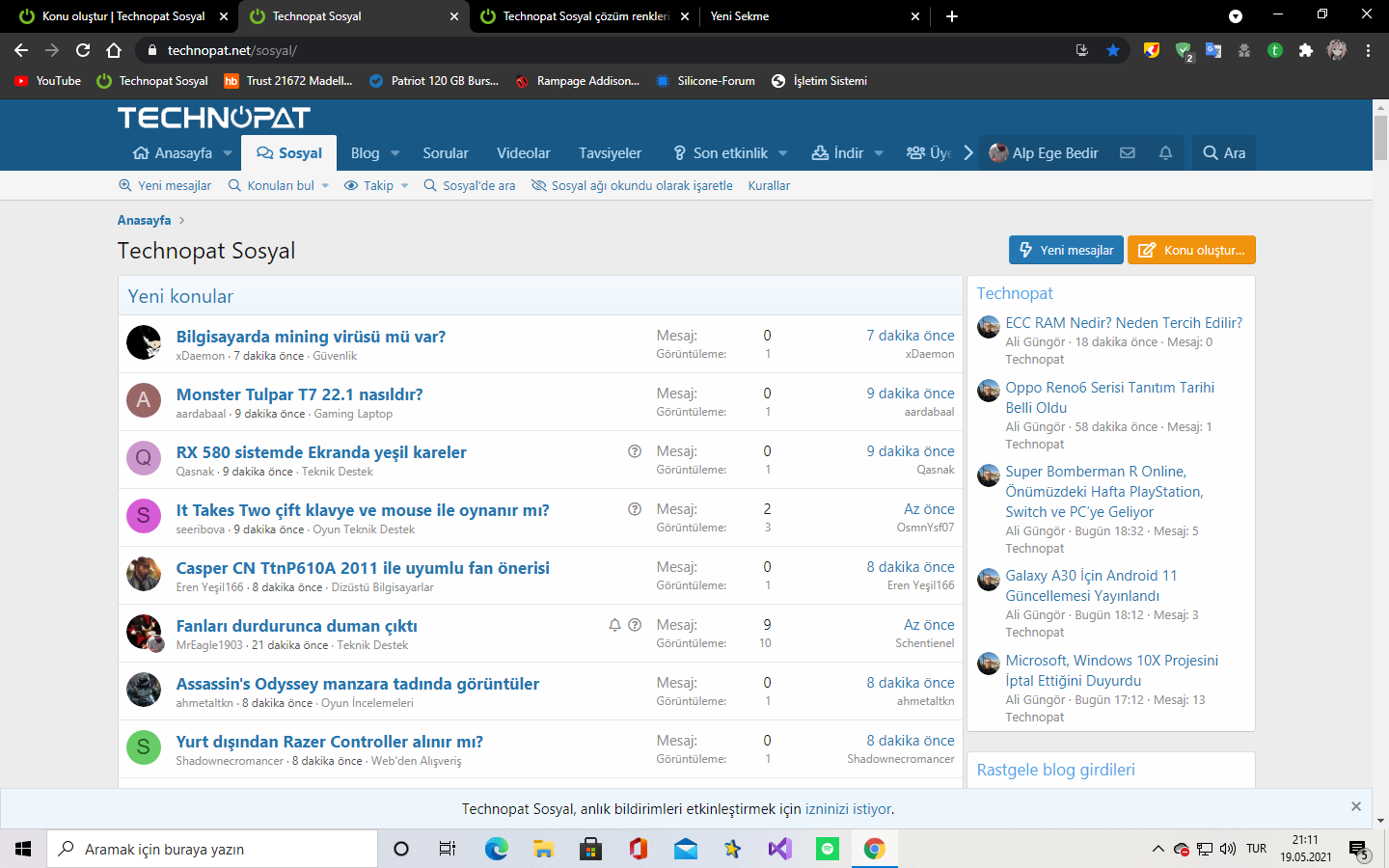Screen dimensions: 1389x868
Task: Click the izninizi istiyor permission link
Action: [x=850, y=809]
